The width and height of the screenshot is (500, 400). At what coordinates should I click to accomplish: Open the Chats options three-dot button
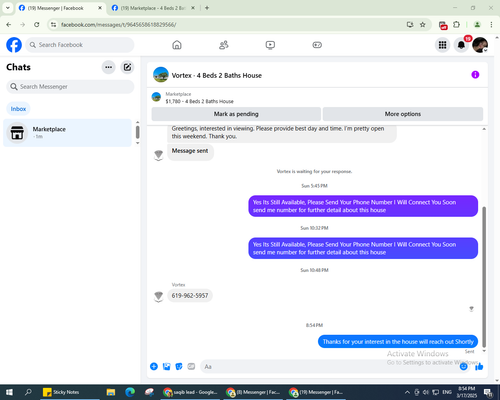109,67
